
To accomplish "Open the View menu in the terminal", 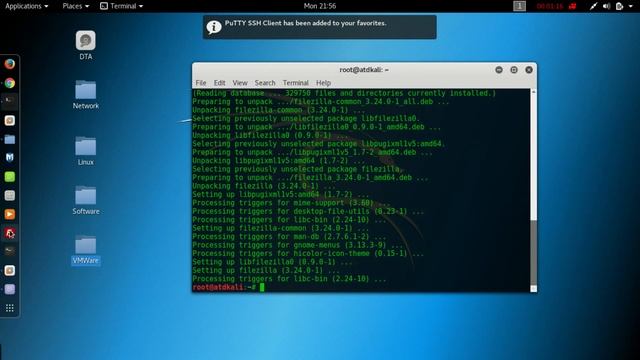I will tap(240, 83).
